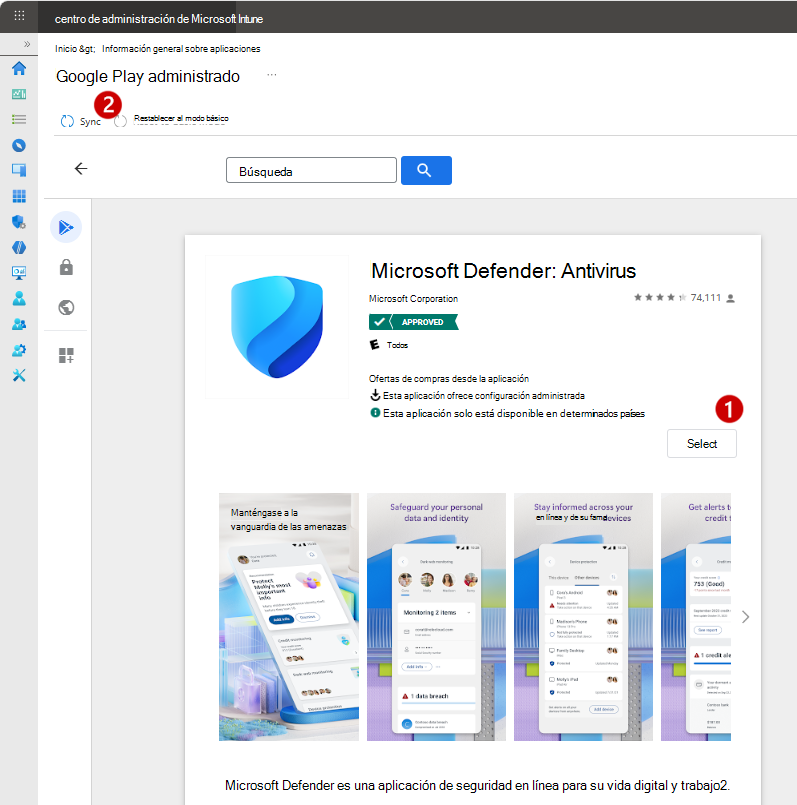Open the blue circular icon below All services
Image resolution: width=797 pixels, height=805 pixels.
pos(19,145)
